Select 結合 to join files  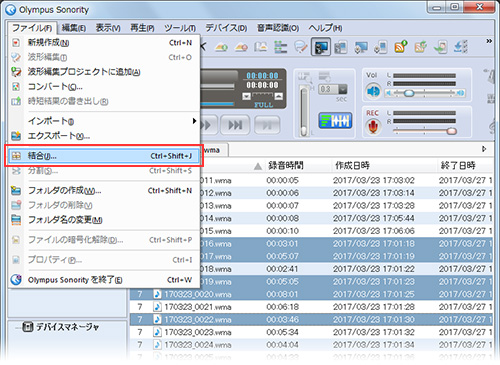click(103, 156)
